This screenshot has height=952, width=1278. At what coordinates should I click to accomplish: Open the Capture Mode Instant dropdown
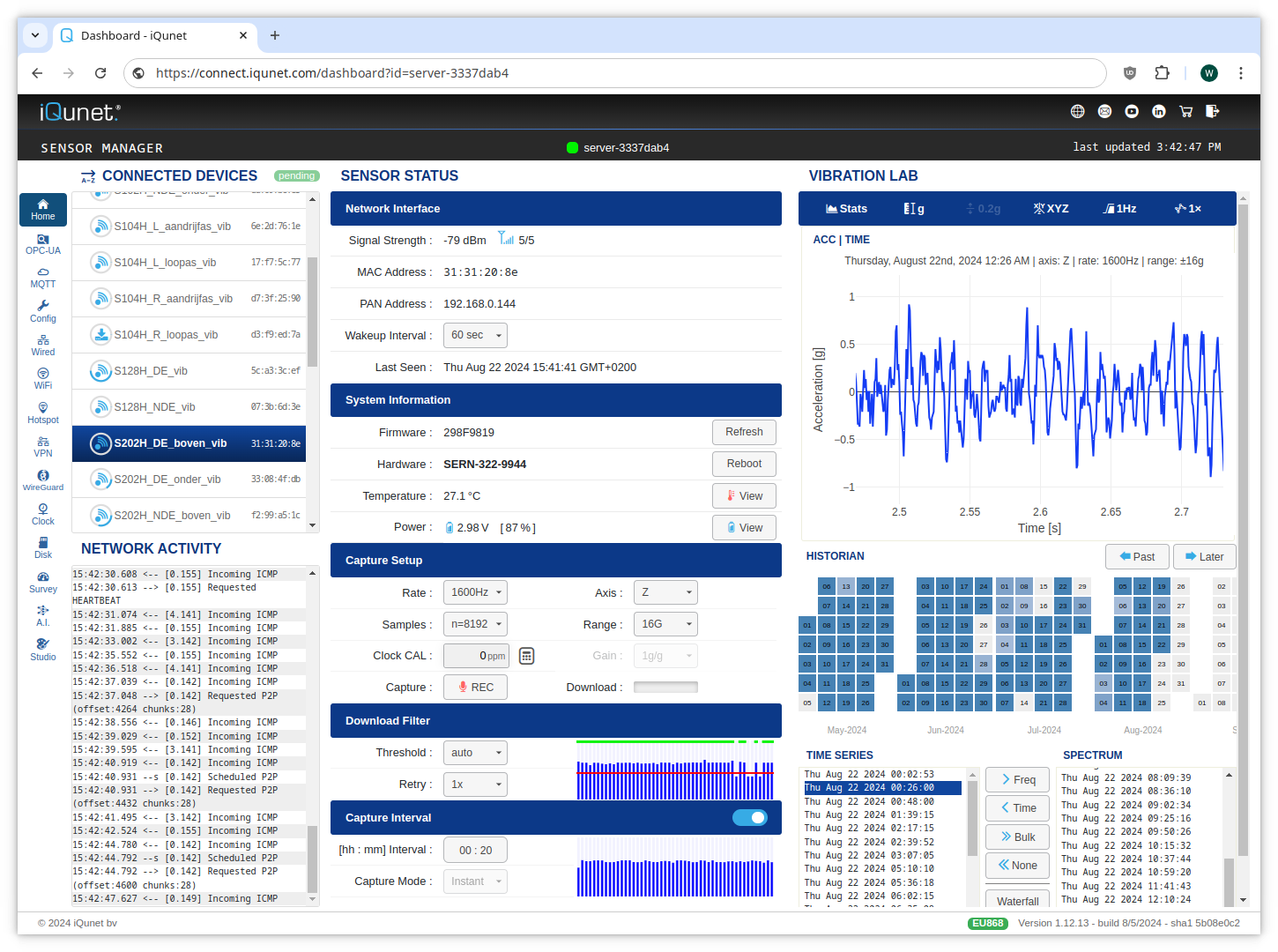(x=475, y=881)
